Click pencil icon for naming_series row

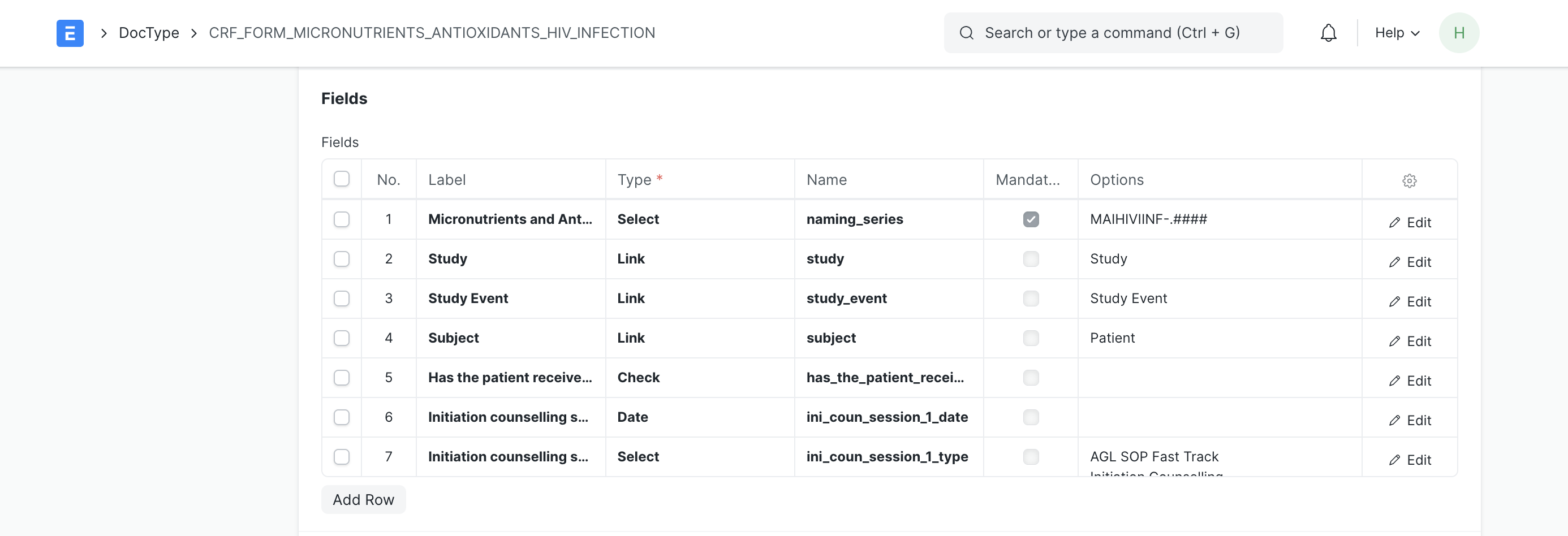[1394, 223]
